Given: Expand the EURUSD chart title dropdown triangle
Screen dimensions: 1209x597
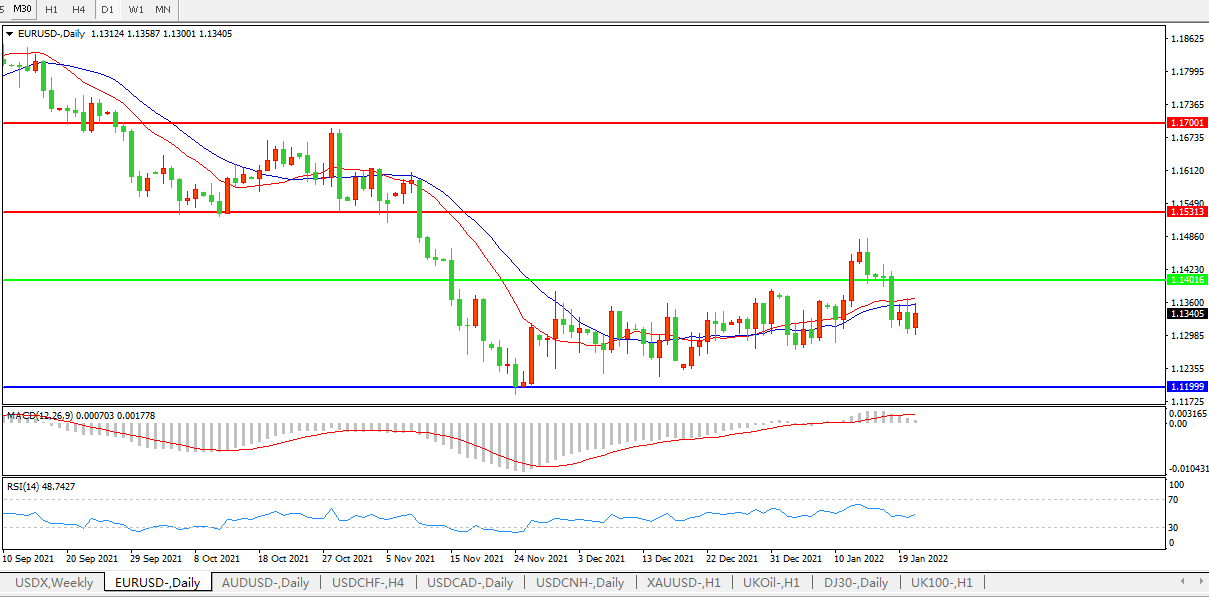Looking at the screenshot, I should [10, 33].
